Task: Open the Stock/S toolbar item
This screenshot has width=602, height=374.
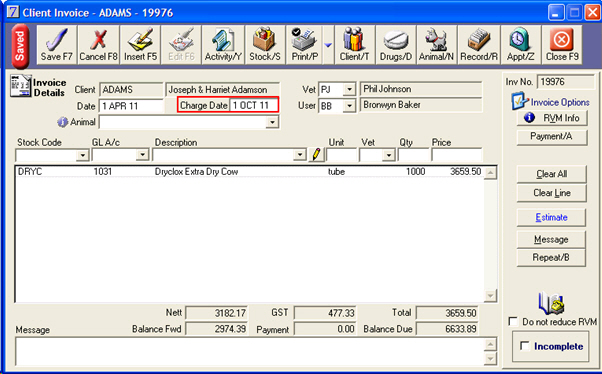Action: (x=265, y=45)
